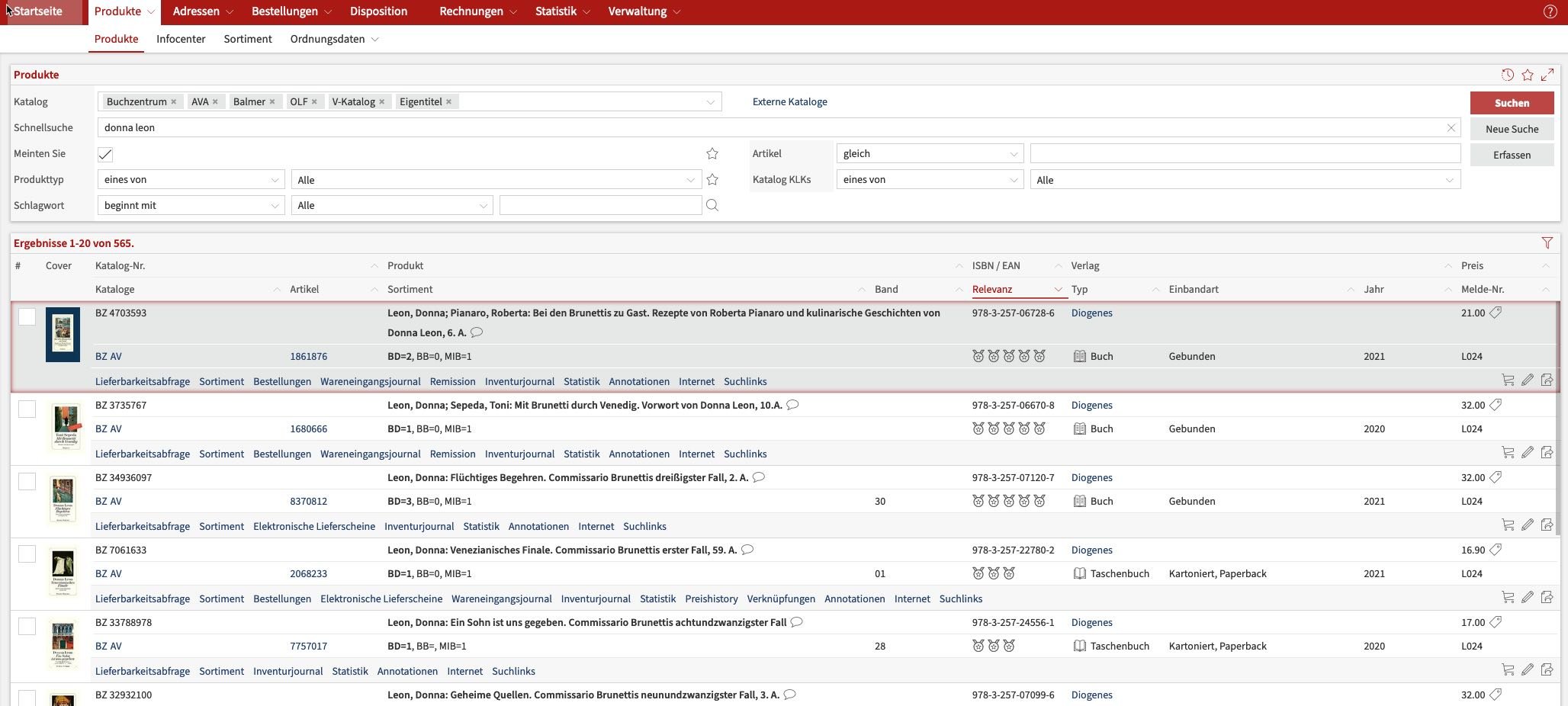Click into the Artikel value input field
Image resolution: width=1568 pixels, height=706 pixels.
pos(1245,153)
